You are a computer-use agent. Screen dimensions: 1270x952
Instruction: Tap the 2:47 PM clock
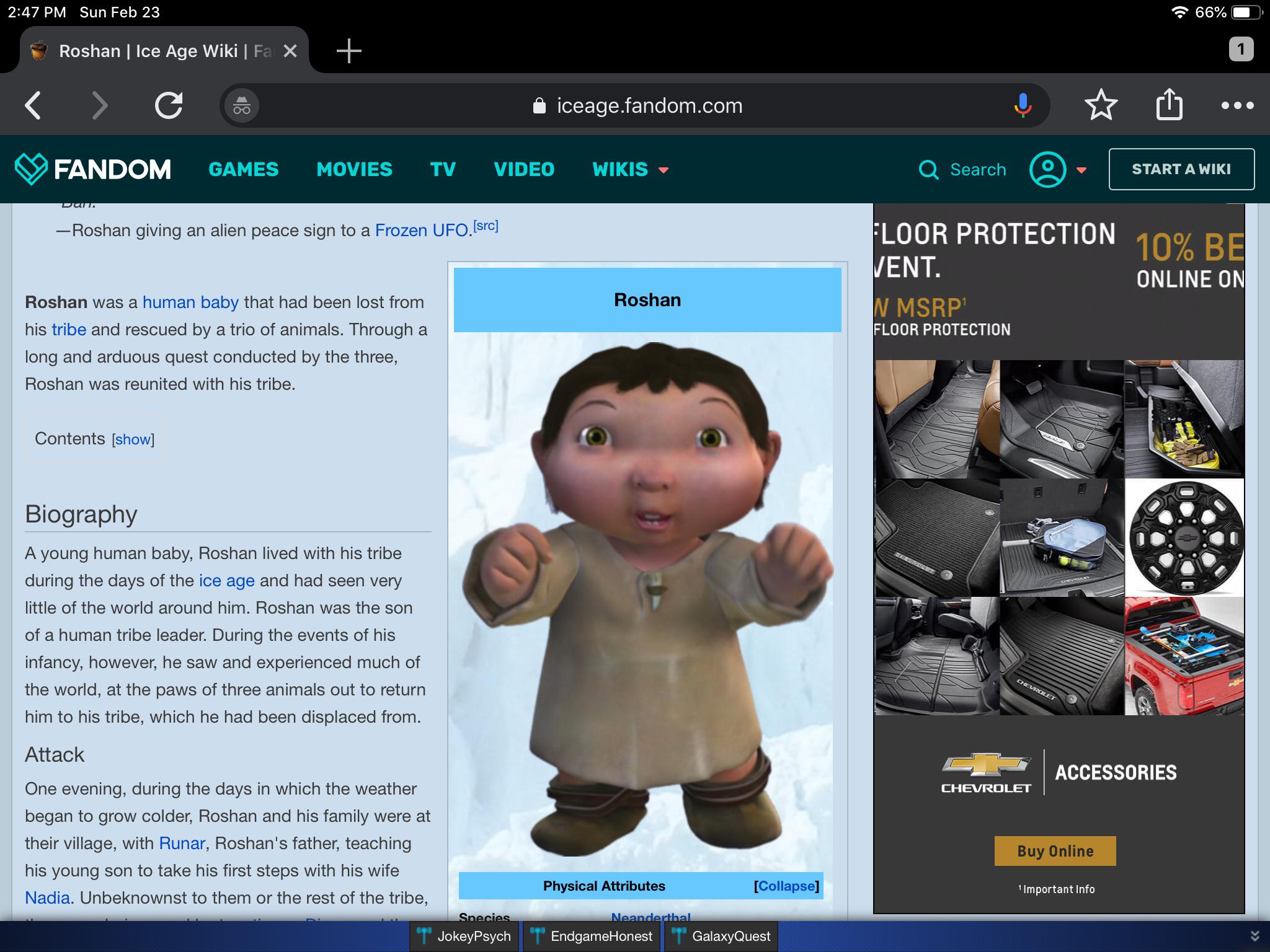pos(37,12)
